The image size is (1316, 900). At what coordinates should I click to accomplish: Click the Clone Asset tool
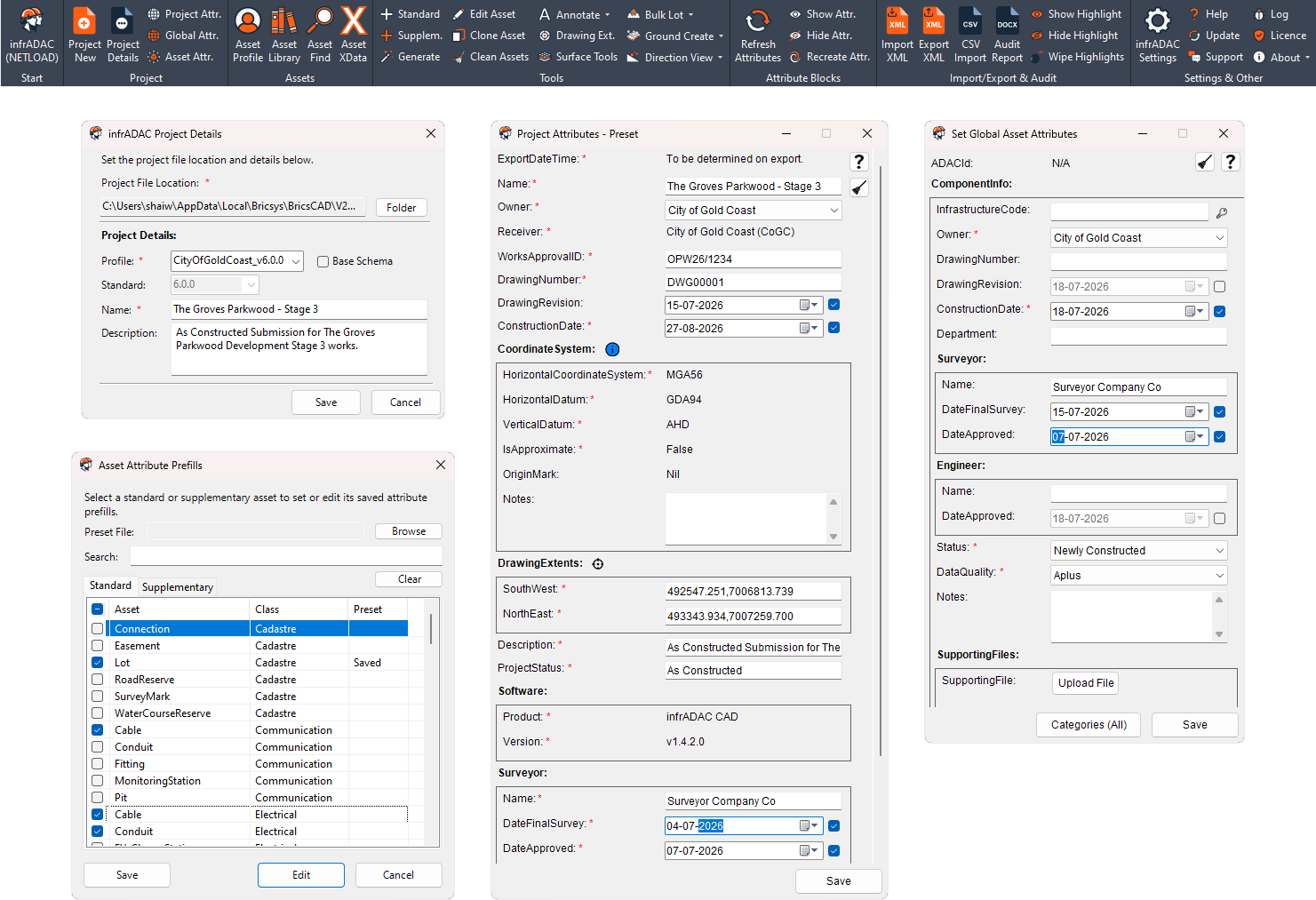pyautogui.click(x=489, y=36)
